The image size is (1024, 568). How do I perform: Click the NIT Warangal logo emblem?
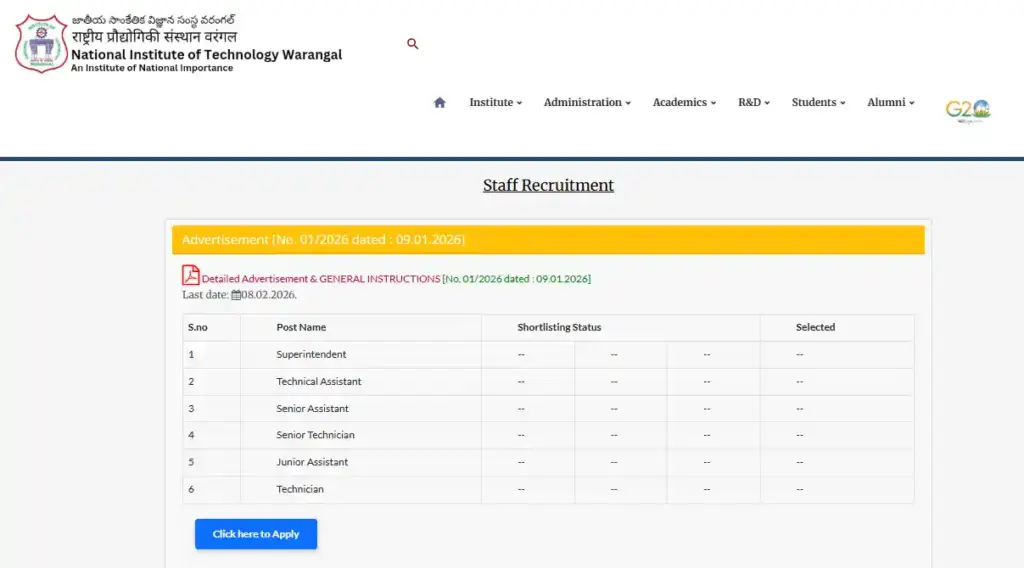point(41,42)
